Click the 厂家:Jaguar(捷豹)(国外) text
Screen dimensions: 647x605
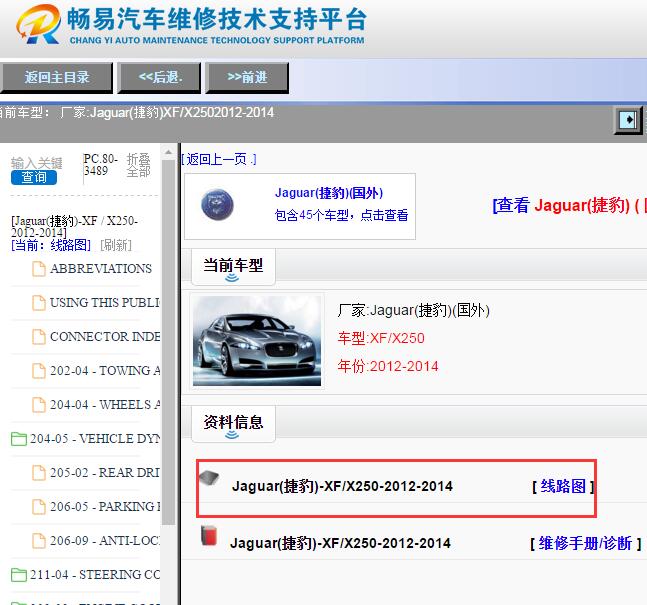pyautogui.click(x=413, y=310)
